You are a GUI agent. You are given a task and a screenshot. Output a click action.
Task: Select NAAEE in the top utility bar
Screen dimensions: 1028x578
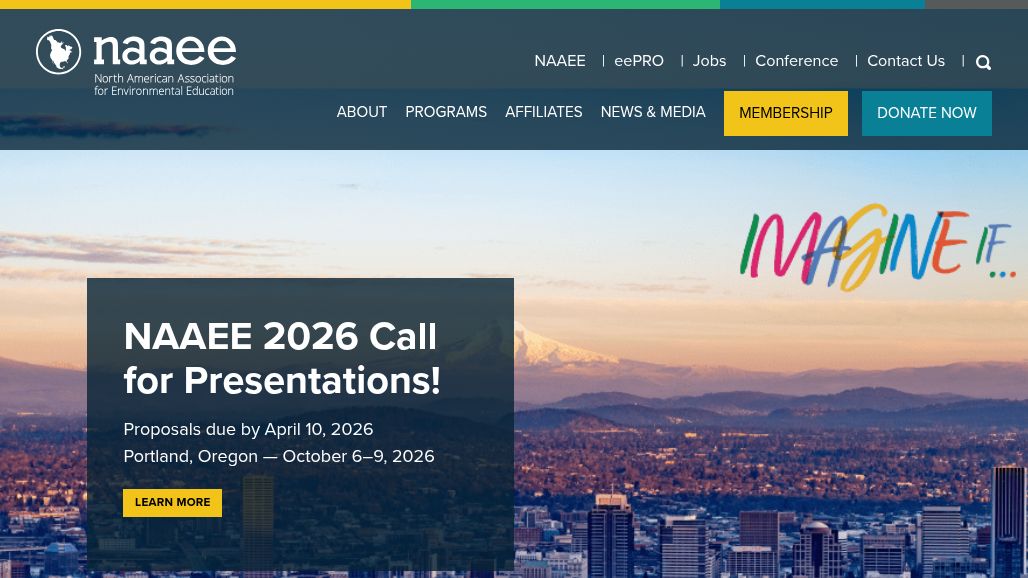pyautogui.click(x=560, y=61)
